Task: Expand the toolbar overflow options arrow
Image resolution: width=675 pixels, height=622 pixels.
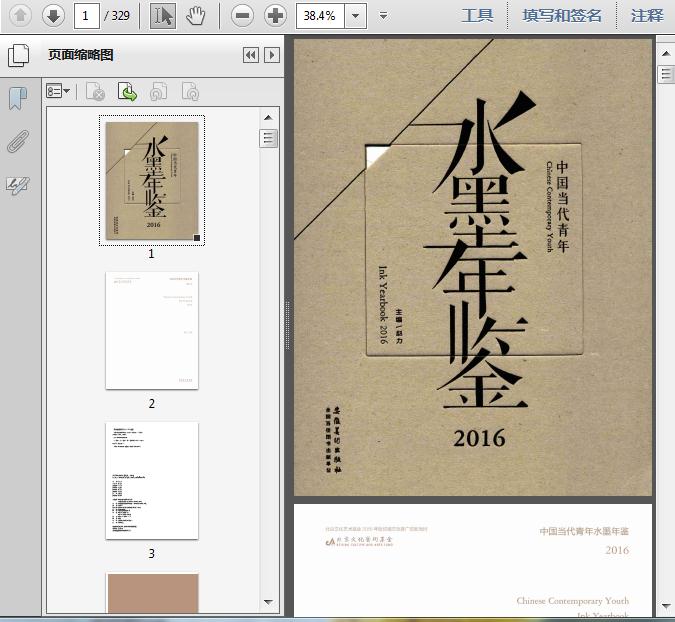Action: (383, 16)
